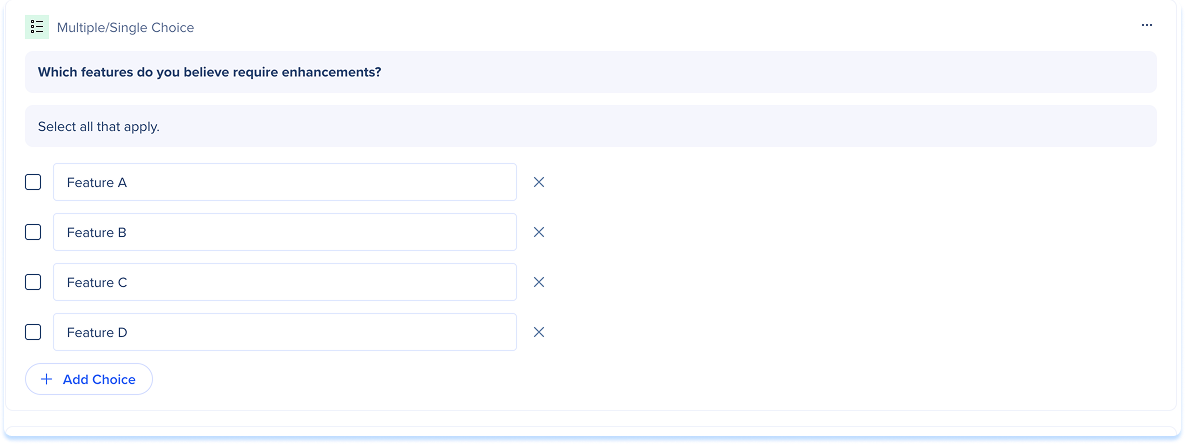This screenshot has height=444, width=1185.
Task: Open the three-dot question options menu
Action: click(x=1146, y=26)
